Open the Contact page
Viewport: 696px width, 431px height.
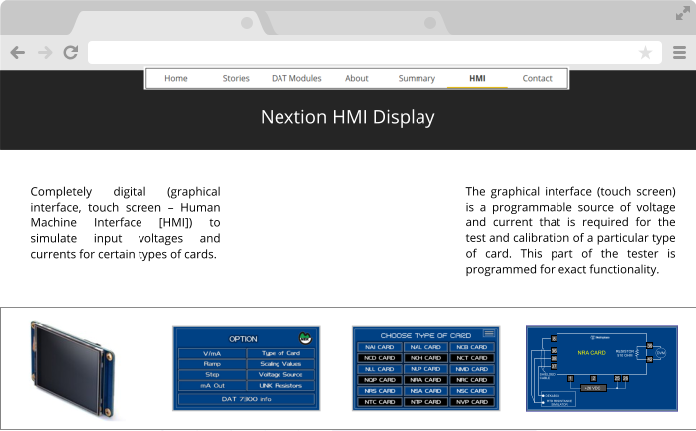tap(537, 78)
